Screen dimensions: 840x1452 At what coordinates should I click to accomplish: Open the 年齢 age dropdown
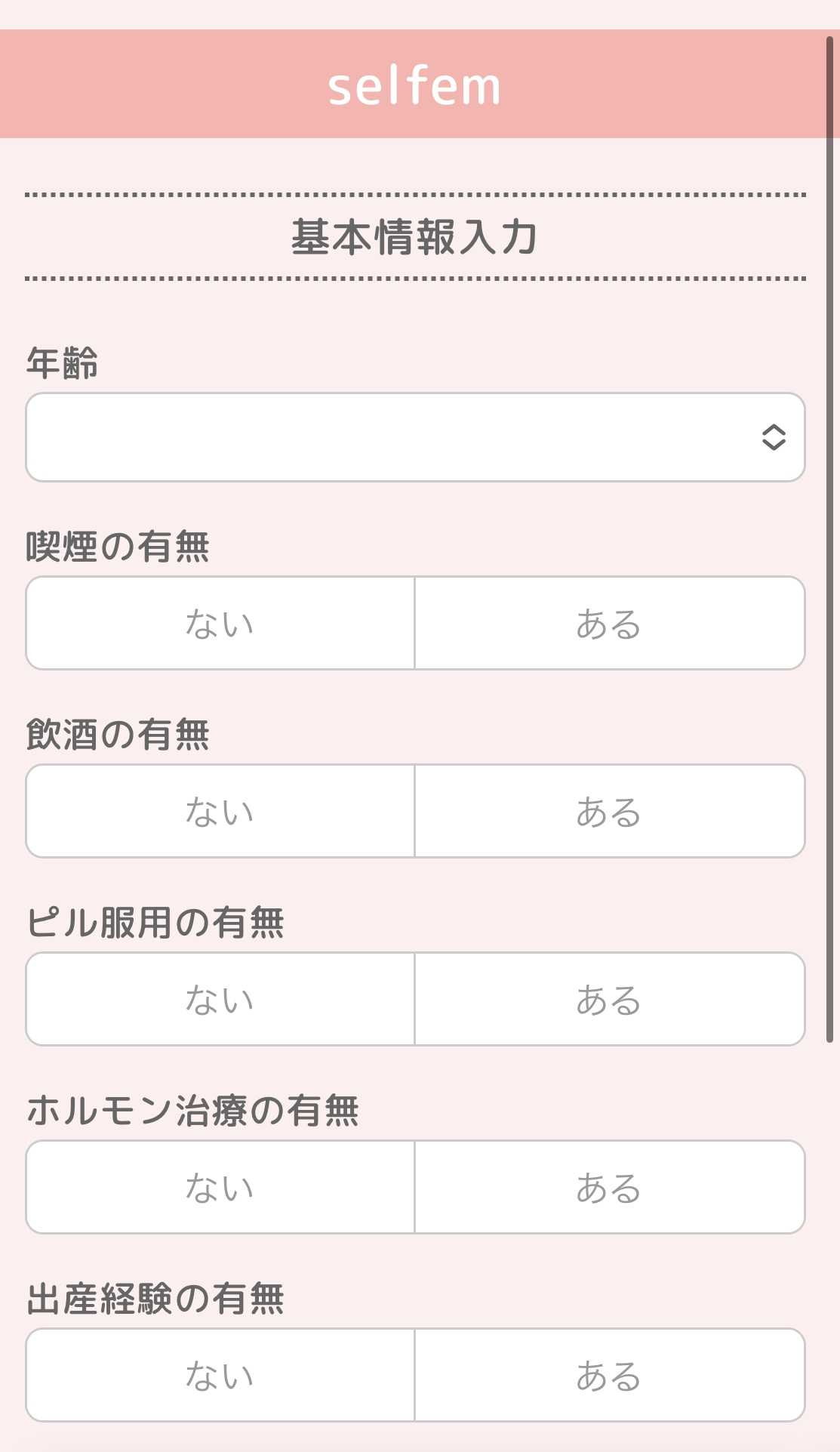click(x=392, y=437)
